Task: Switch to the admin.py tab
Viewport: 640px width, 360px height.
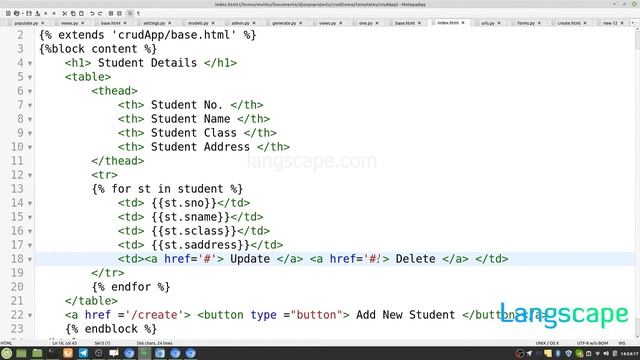Action: tap(240, 23)
